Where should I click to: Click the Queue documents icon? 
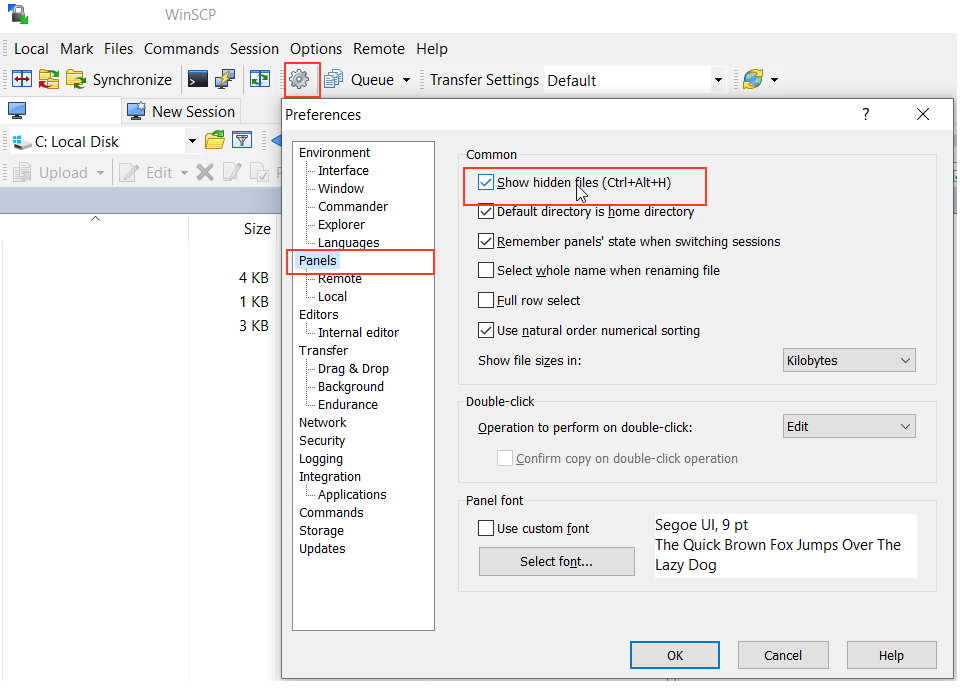click(x=334, y=79)
